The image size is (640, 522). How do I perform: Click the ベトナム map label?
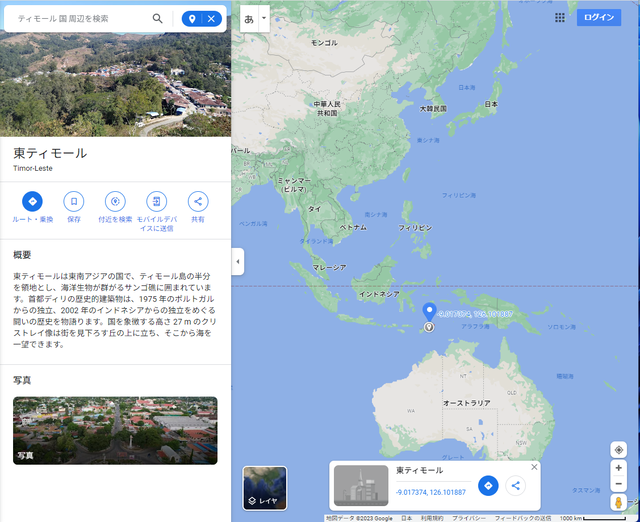(x=353, y=227)
